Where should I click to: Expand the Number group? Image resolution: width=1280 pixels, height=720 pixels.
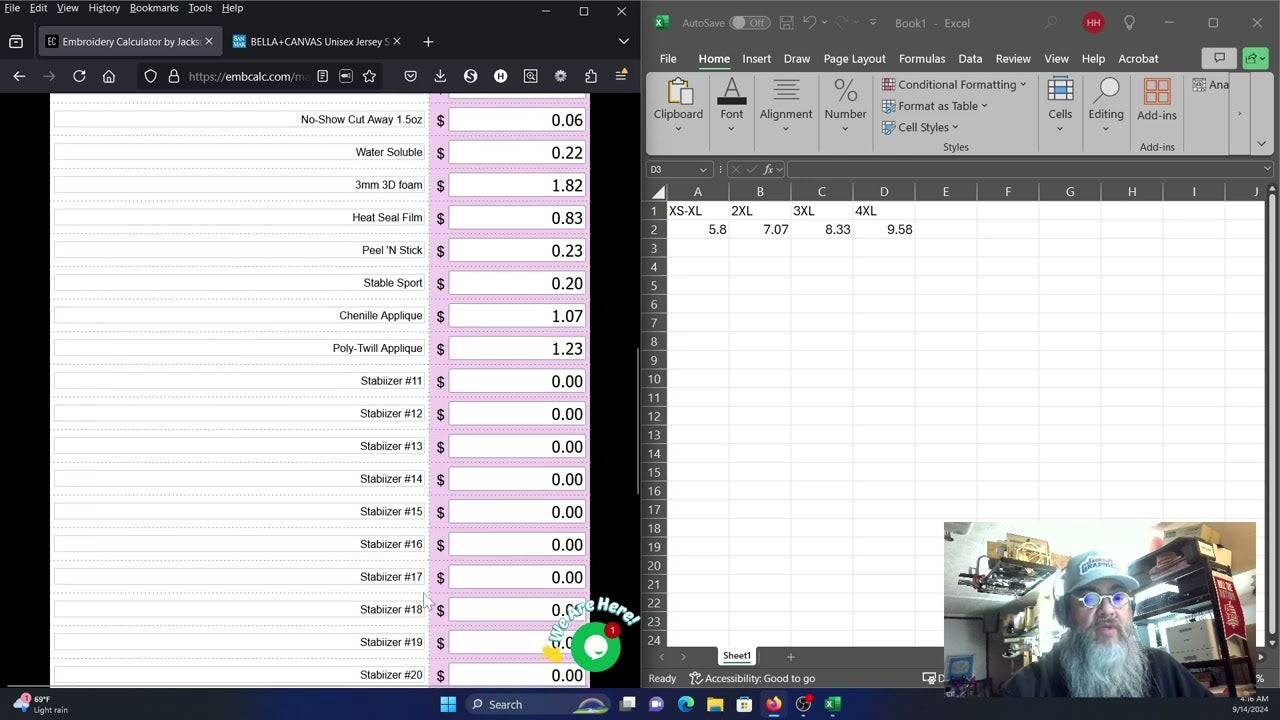(846, 128)
